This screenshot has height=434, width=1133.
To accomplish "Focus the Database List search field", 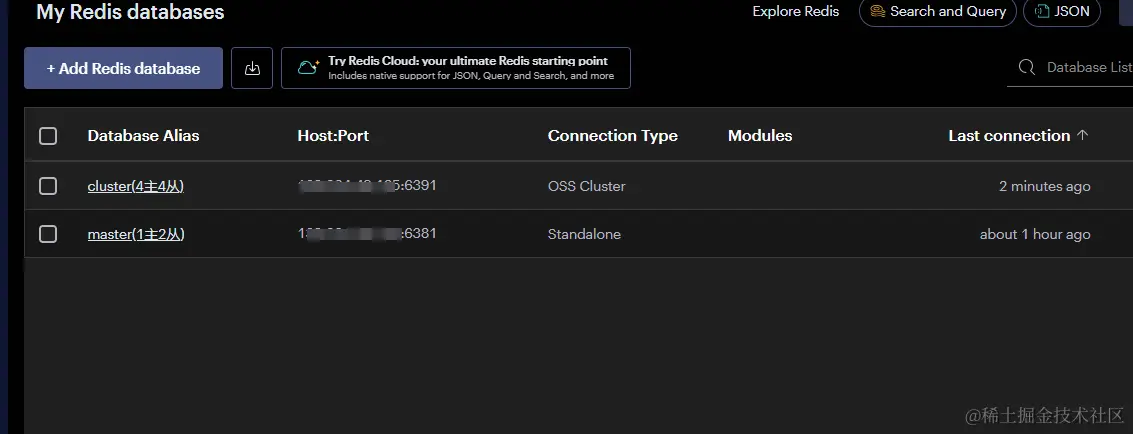I will (1070, 67).
